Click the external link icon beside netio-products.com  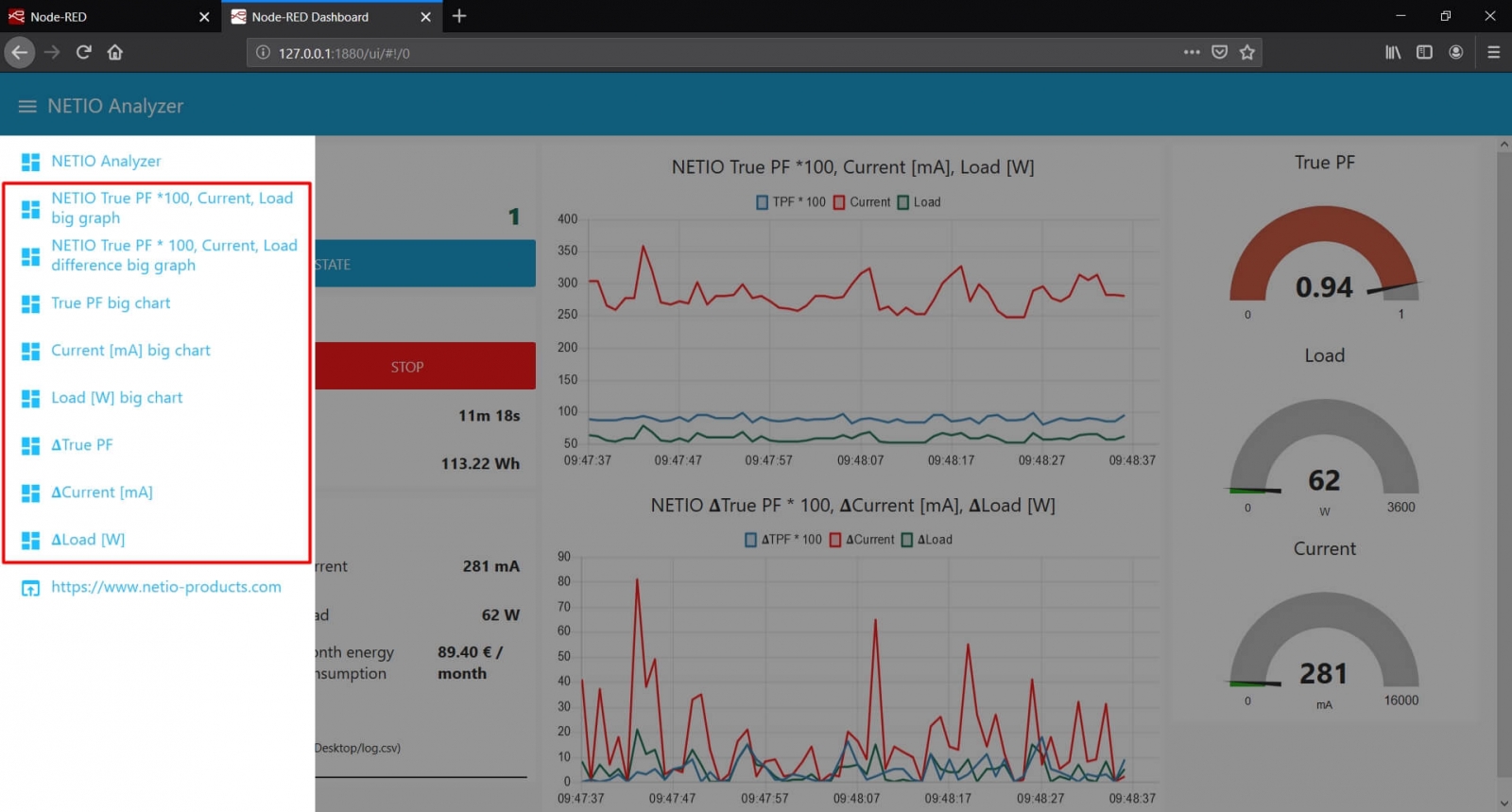[30, 588]
